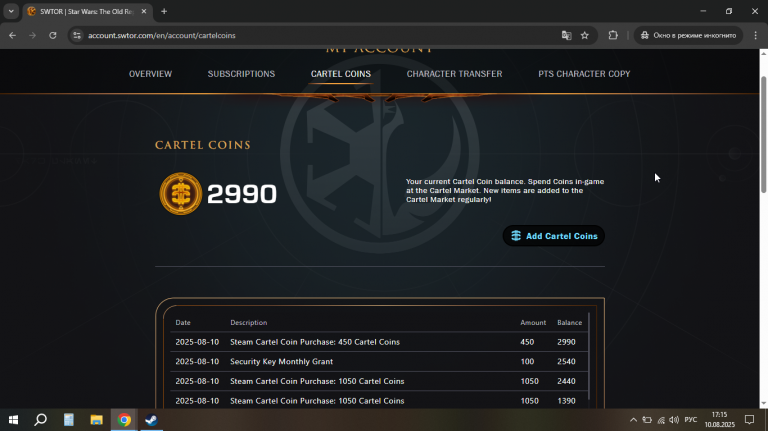
Task: Open Windows taskbar search
Action: (x=41, y=420)
